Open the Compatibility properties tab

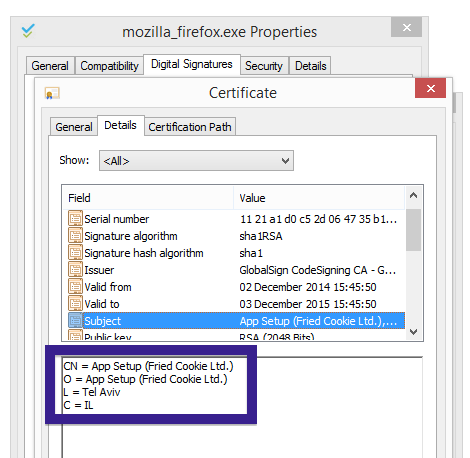[109, 66]
